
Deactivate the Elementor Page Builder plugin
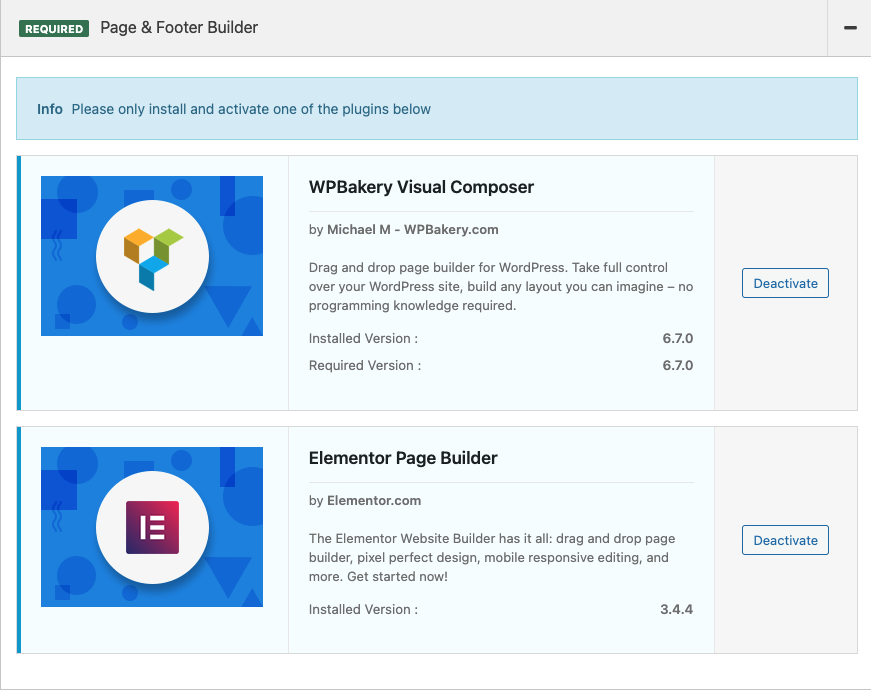pyautogui.click(x=785, y=540)
